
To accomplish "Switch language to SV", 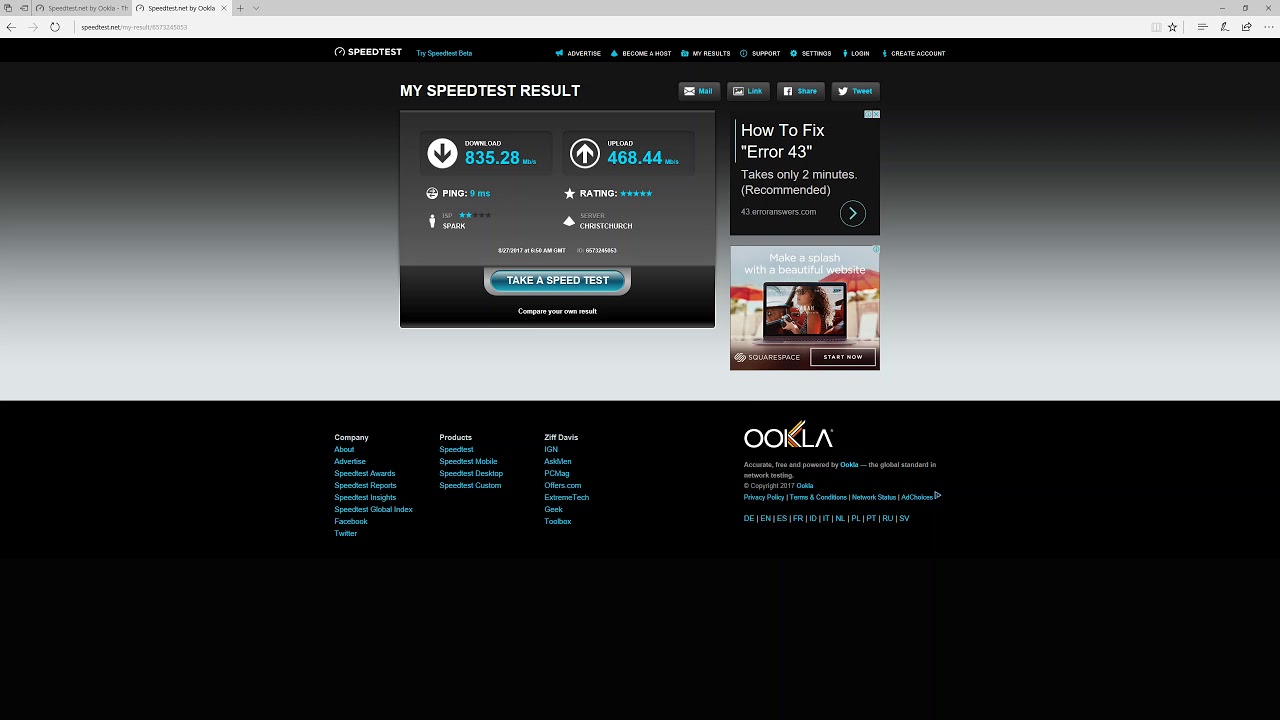I will tap(904, 519).
